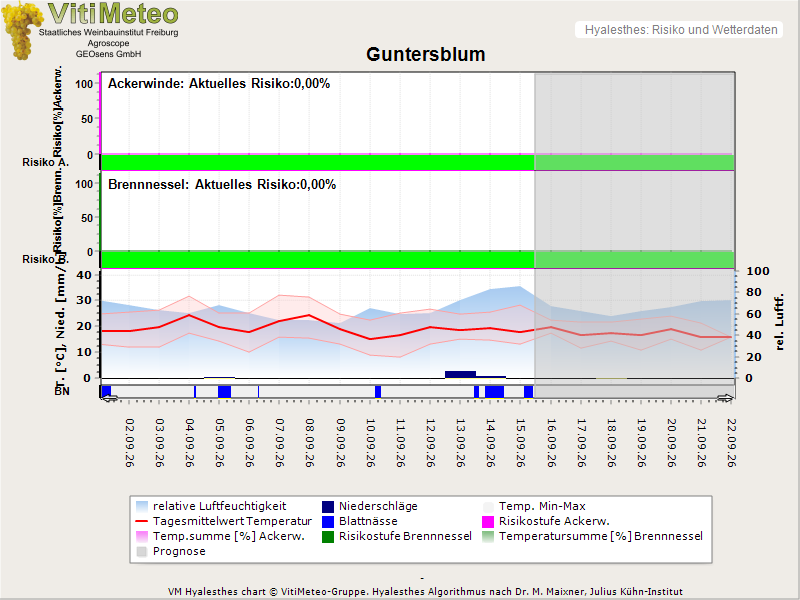Click the 20.09.26 date label
800x600 pixels.
[x=672, y=443]
